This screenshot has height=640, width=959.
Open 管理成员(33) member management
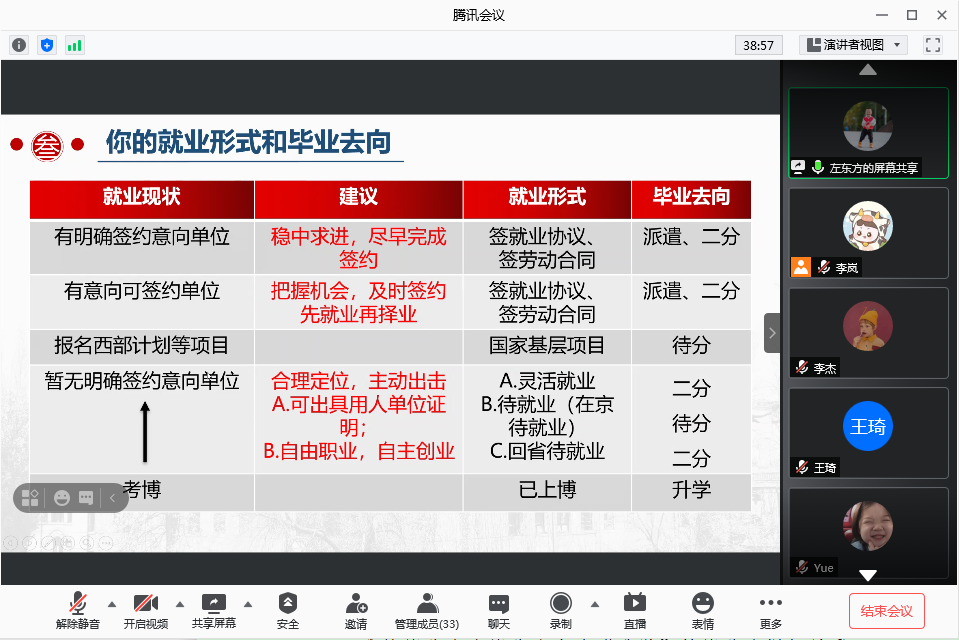(427, 610)
